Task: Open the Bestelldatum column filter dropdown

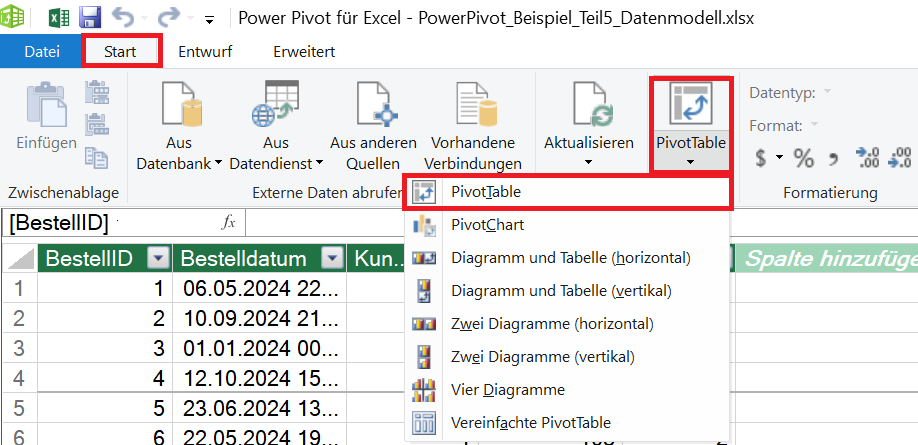Action: point(333,258)
